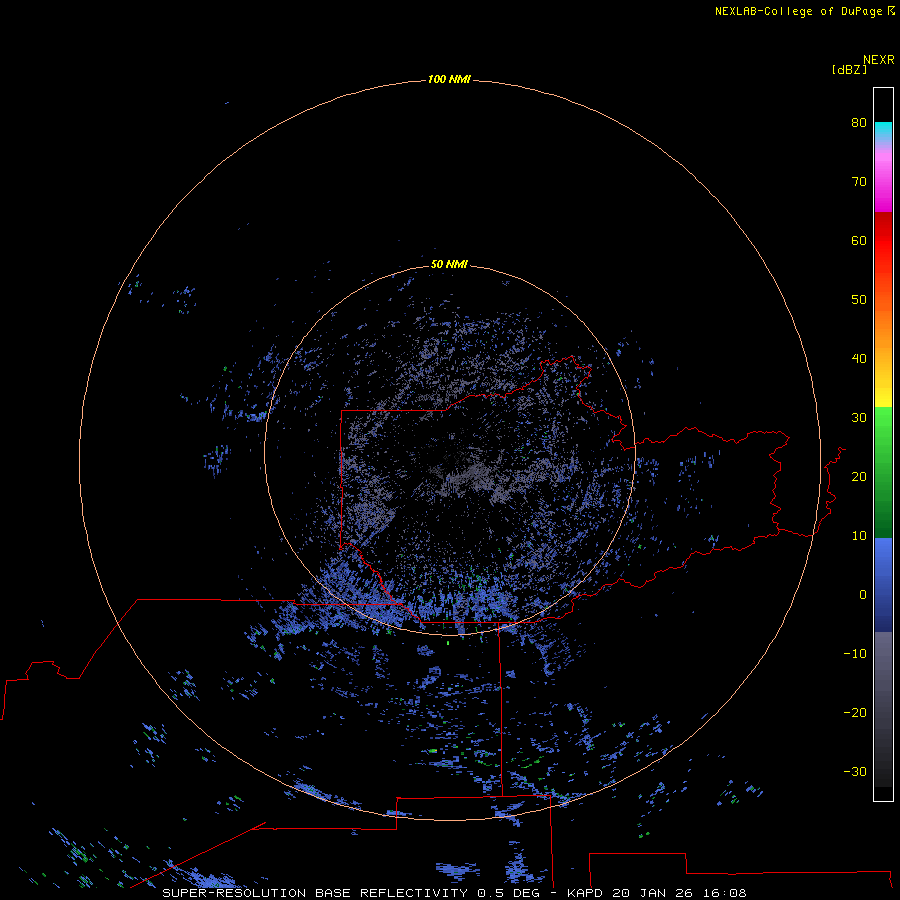Viewport: 900px width, 900px height.
Task: Click the 60 dBZ scale value
Action: click(x=859, y=240)
